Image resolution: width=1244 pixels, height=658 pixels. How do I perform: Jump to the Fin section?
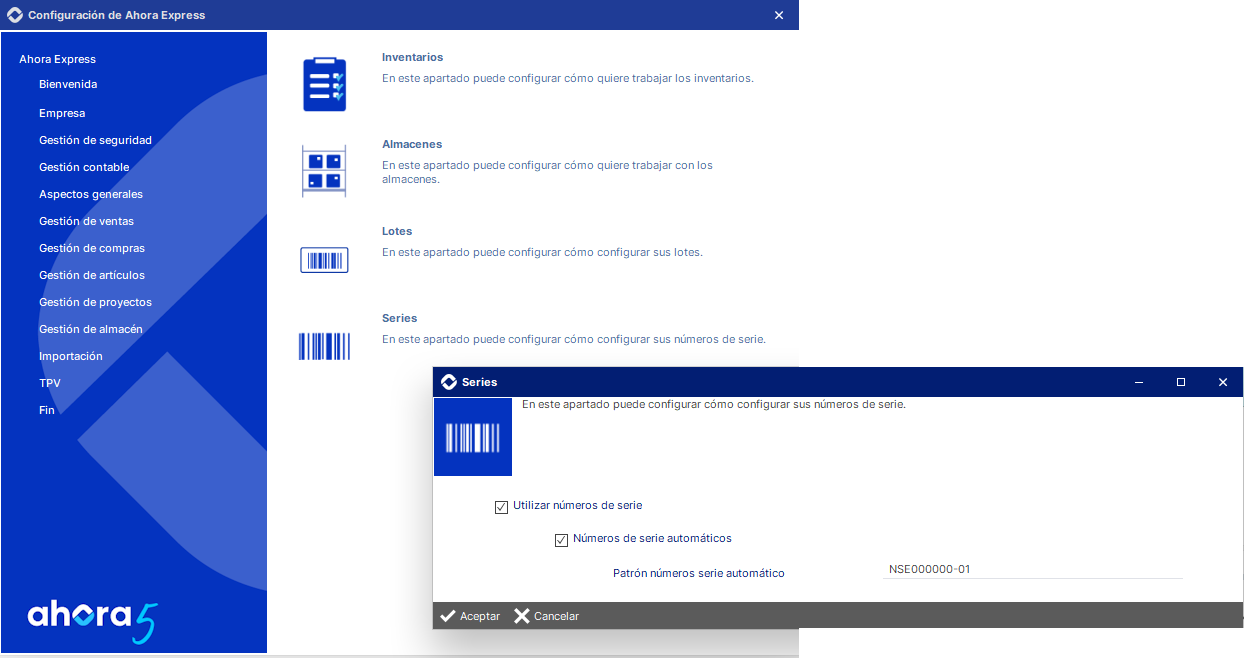(47, 410)
